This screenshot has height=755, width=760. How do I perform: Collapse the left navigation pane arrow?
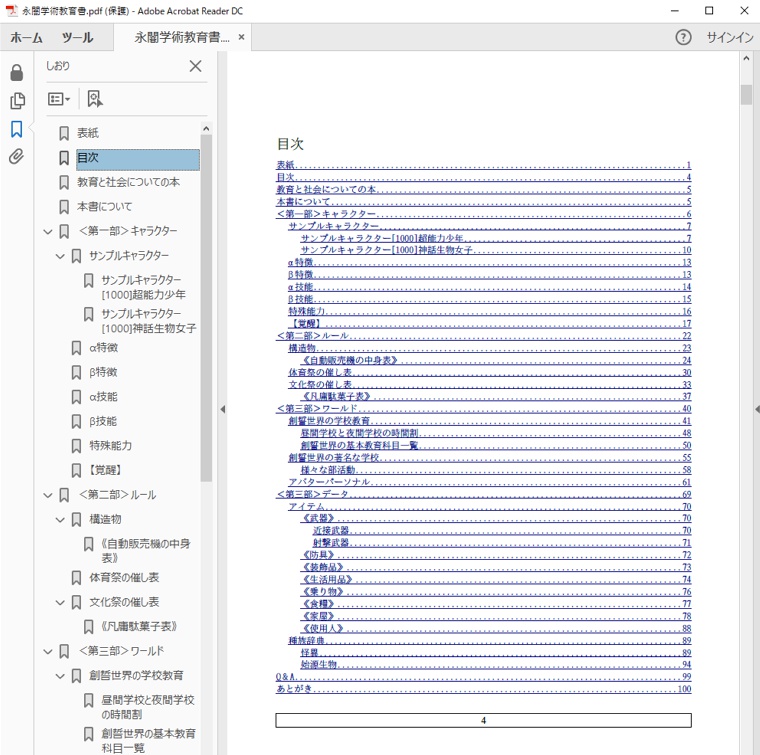tap(222, 409)
